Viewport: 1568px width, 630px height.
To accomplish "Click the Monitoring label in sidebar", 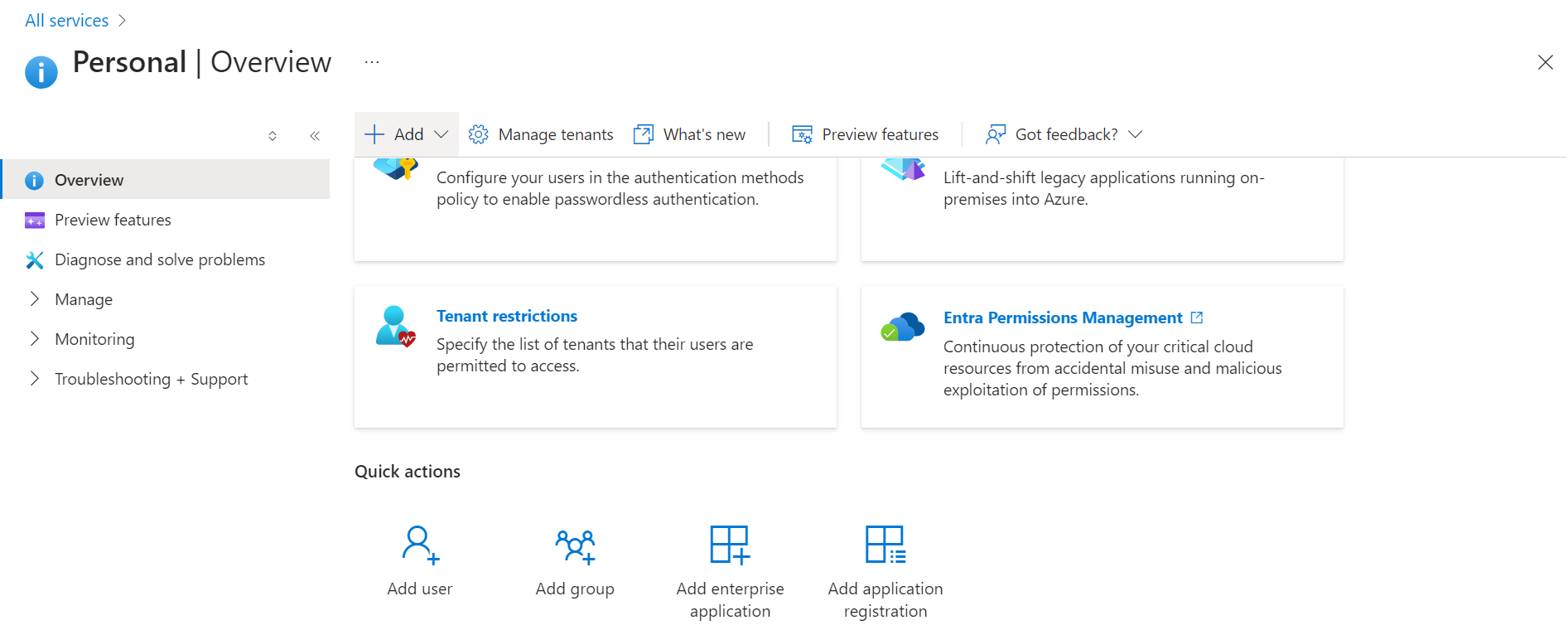I will [x=94, y=339].
